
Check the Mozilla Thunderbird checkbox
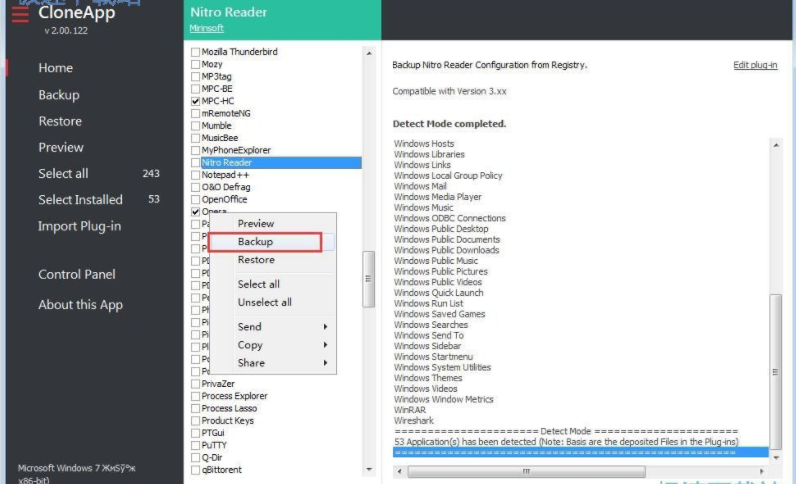pos(195,52)
